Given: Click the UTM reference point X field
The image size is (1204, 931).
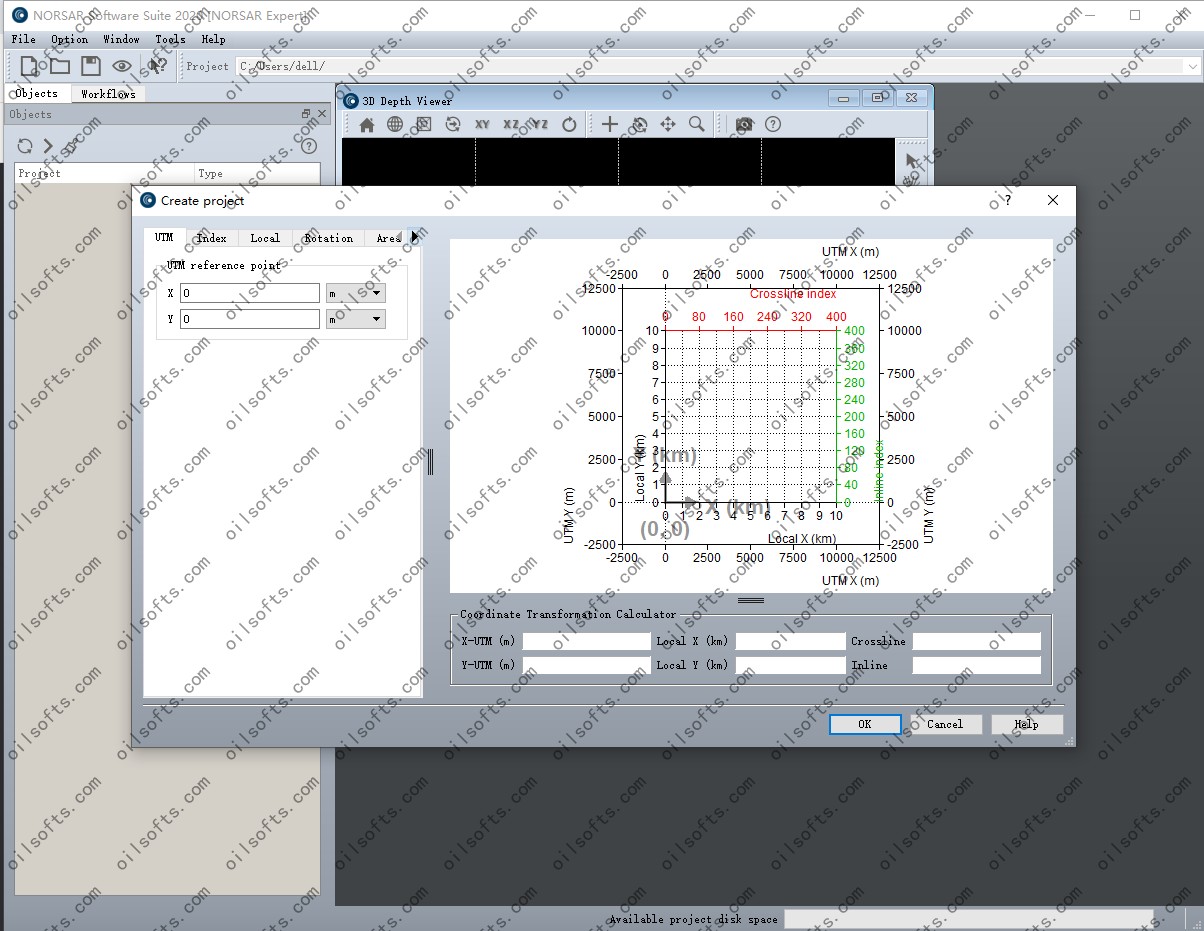Looking at the screenshot, I should pyautogui.click(x=250, y=293).
